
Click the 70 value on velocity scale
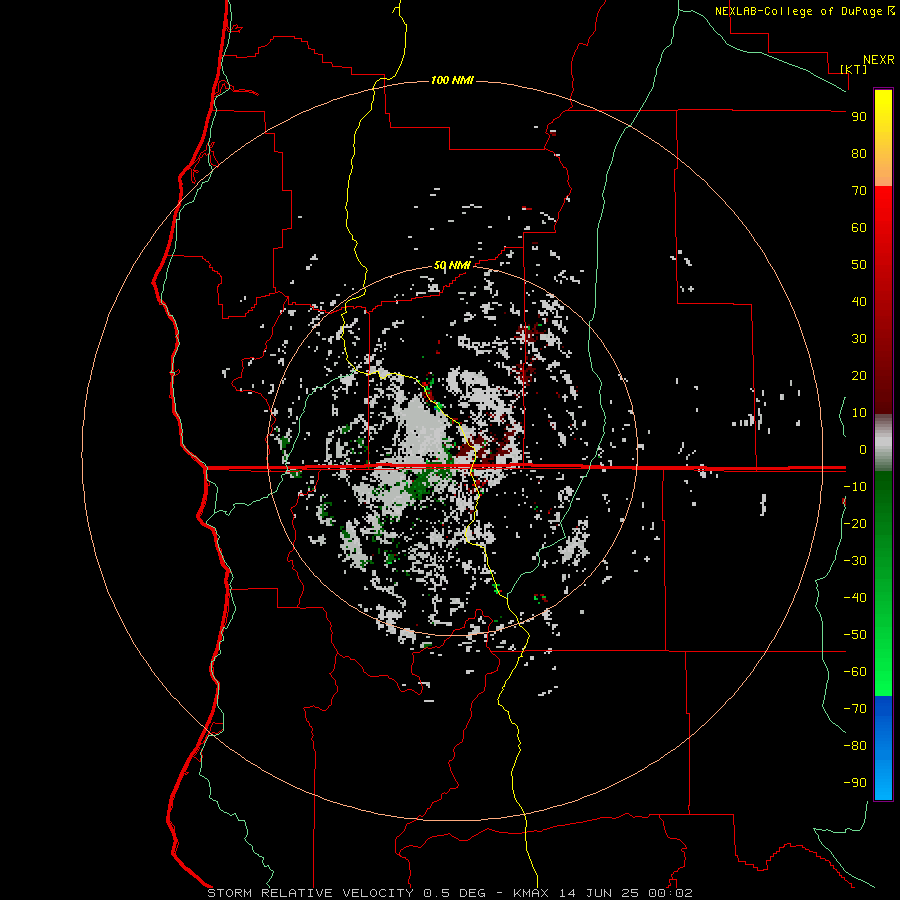point(859,191)
